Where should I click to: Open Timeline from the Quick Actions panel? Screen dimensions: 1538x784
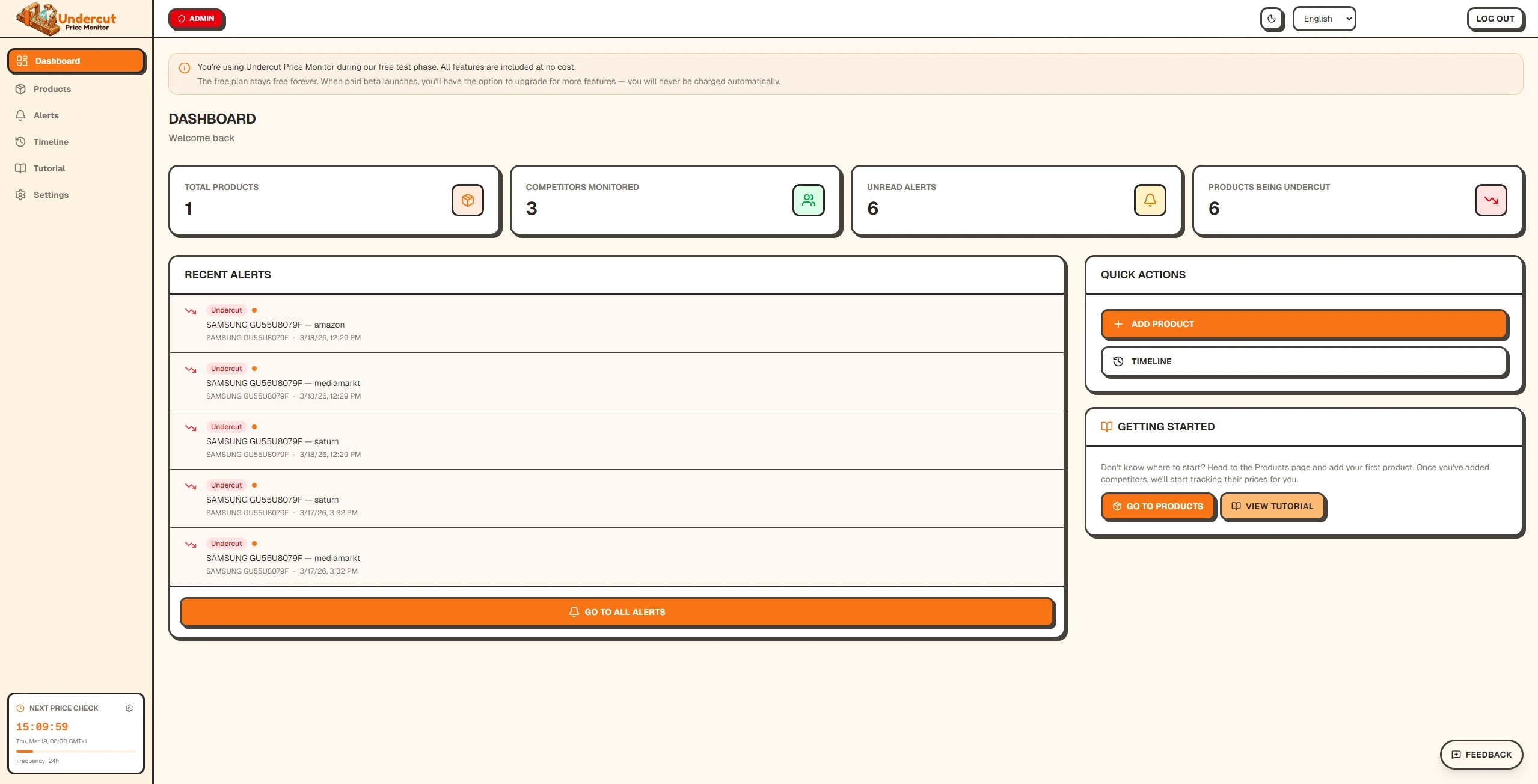1304,361
